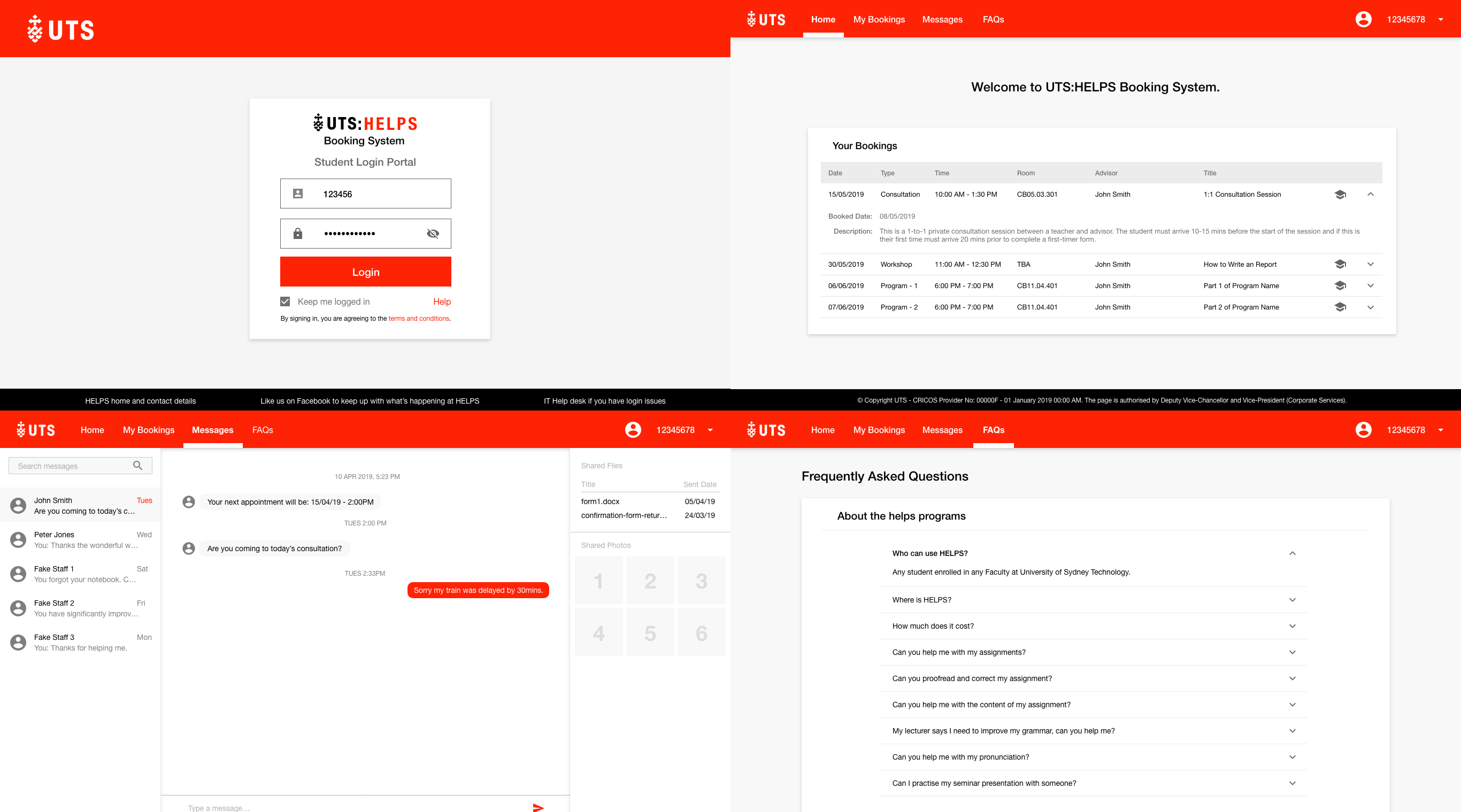Screen dimensions: 1461x812
Task: Click the red Login button
Action: pos(366,272)
